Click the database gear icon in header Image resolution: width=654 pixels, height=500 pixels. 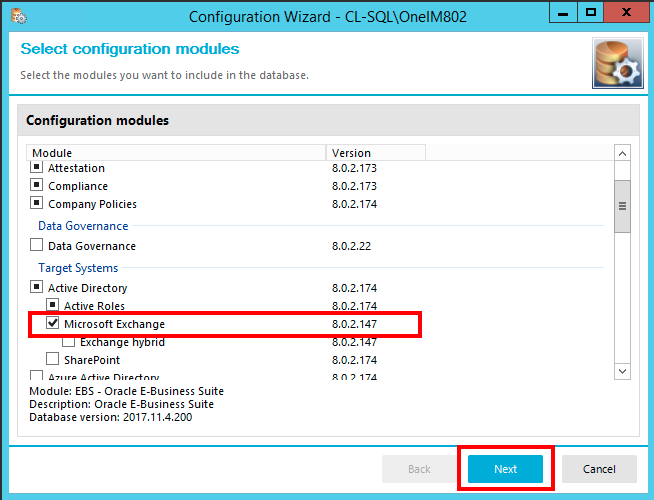pyautogui.click(x=618, y=63)
